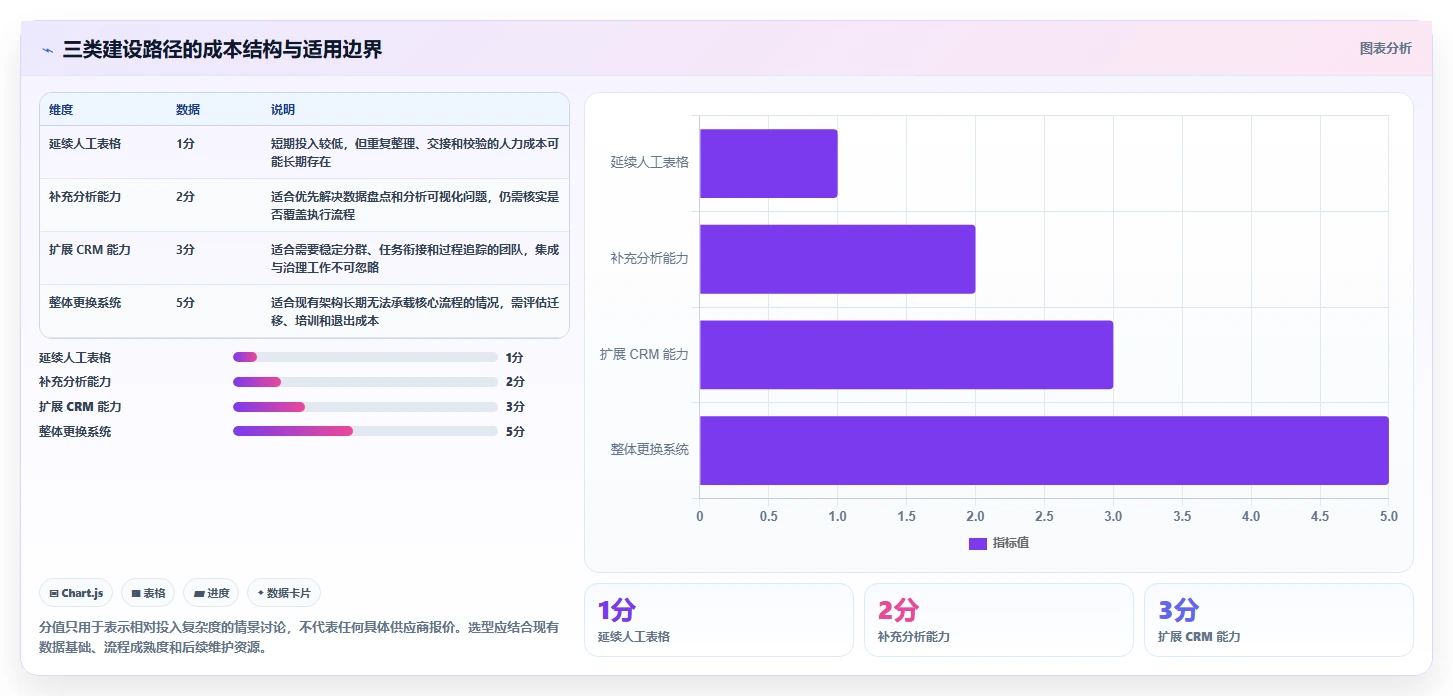
Task: Click the 整体更换系统 y-axis label in chart
Action: coord(650,450)
